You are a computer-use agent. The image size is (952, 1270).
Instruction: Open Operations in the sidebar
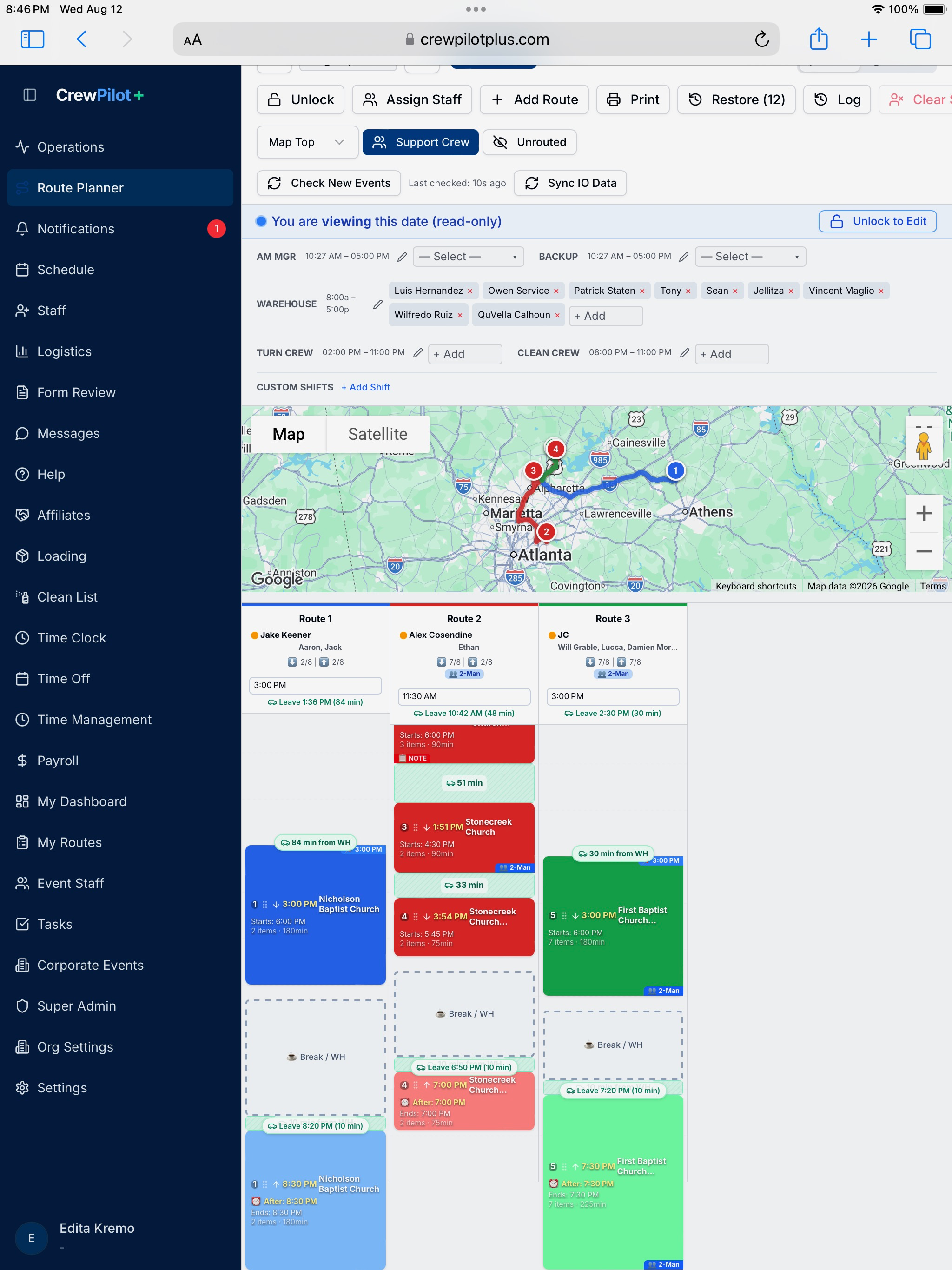[x=120, y=147]
